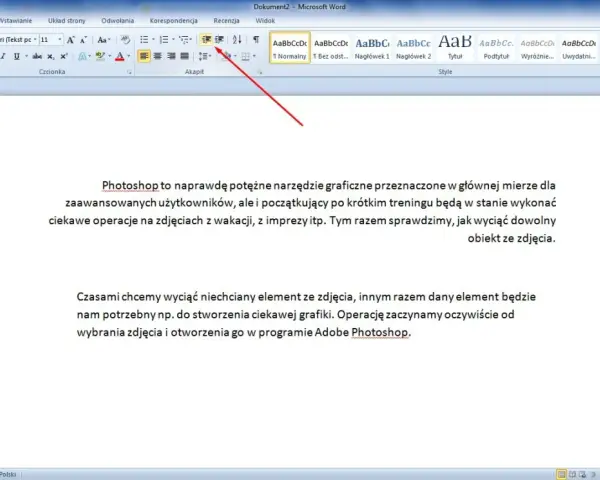The width and height of the screenshot is (600, 480).
Task: Open the Akapit dialog launcher
Action: [x=259, y=72]
